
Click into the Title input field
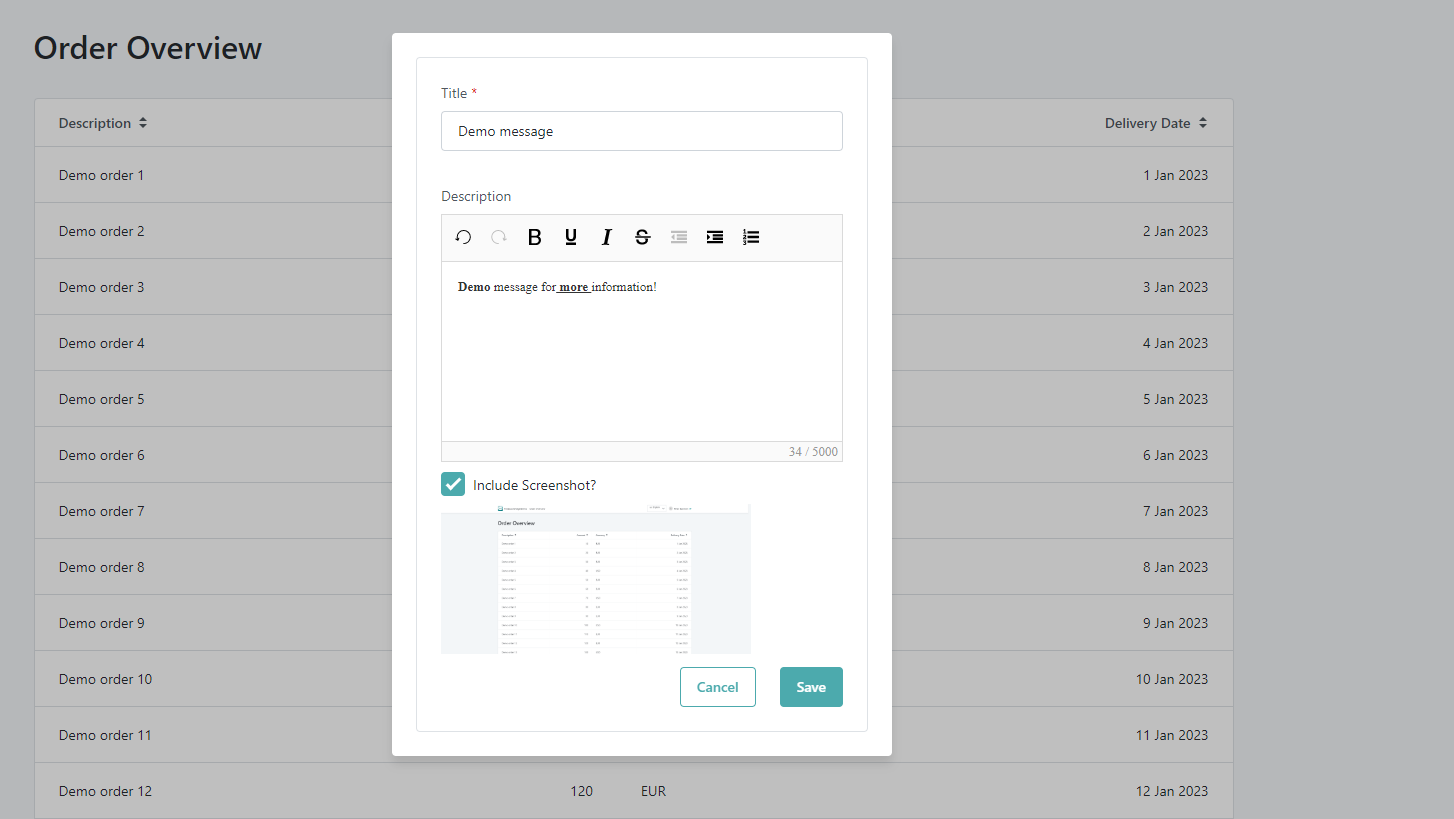point(641,131)
